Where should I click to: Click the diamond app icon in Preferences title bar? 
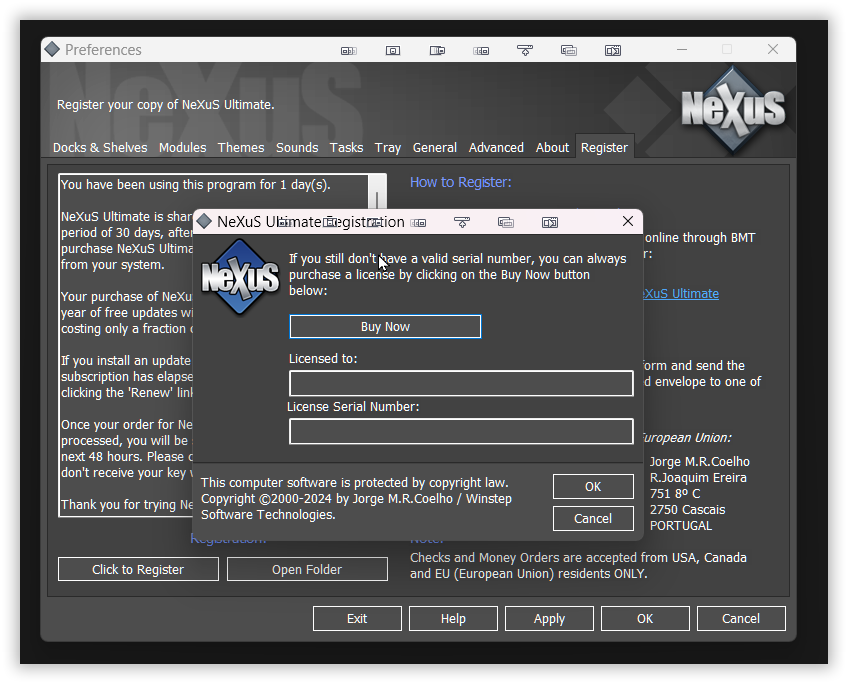click(x=53, y=49)
